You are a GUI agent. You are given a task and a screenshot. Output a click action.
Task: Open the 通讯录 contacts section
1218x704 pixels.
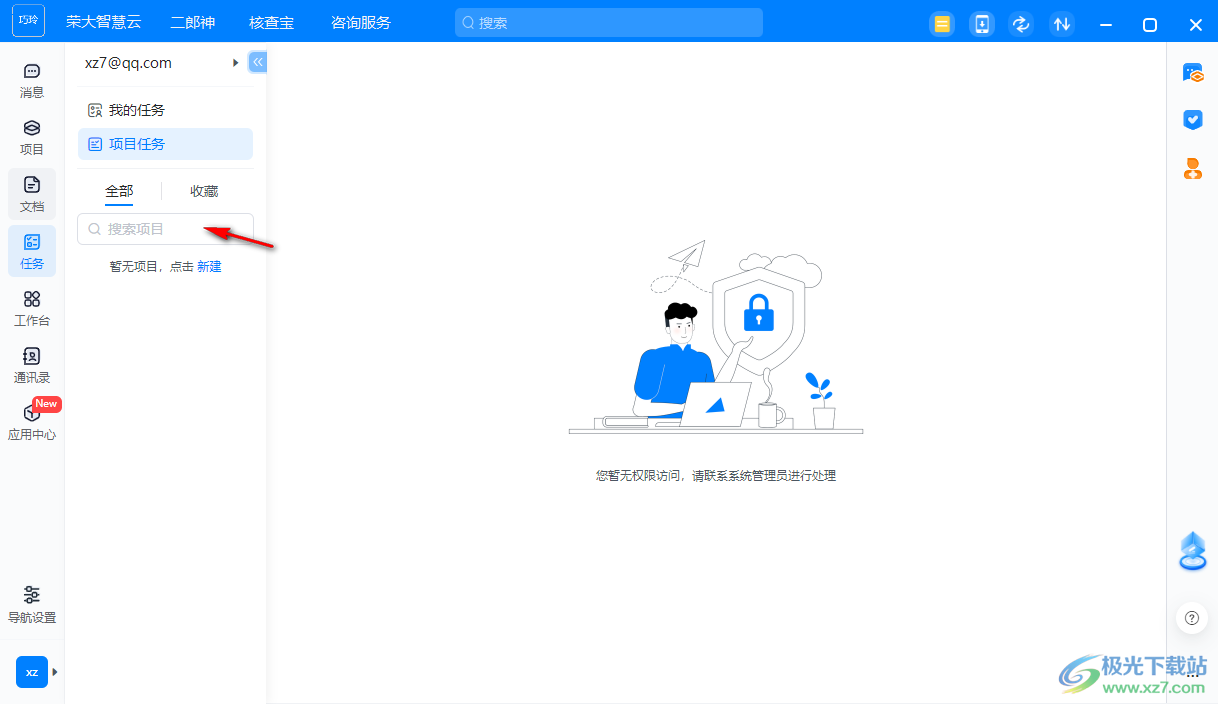coord(32,366)
